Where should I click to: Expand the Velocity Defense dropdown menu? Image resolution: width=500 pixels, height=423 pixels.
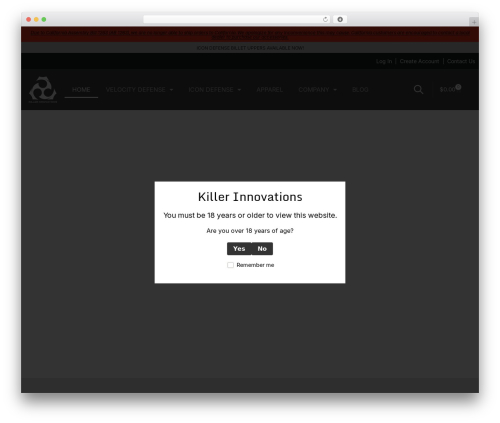(x=139, y=90)
